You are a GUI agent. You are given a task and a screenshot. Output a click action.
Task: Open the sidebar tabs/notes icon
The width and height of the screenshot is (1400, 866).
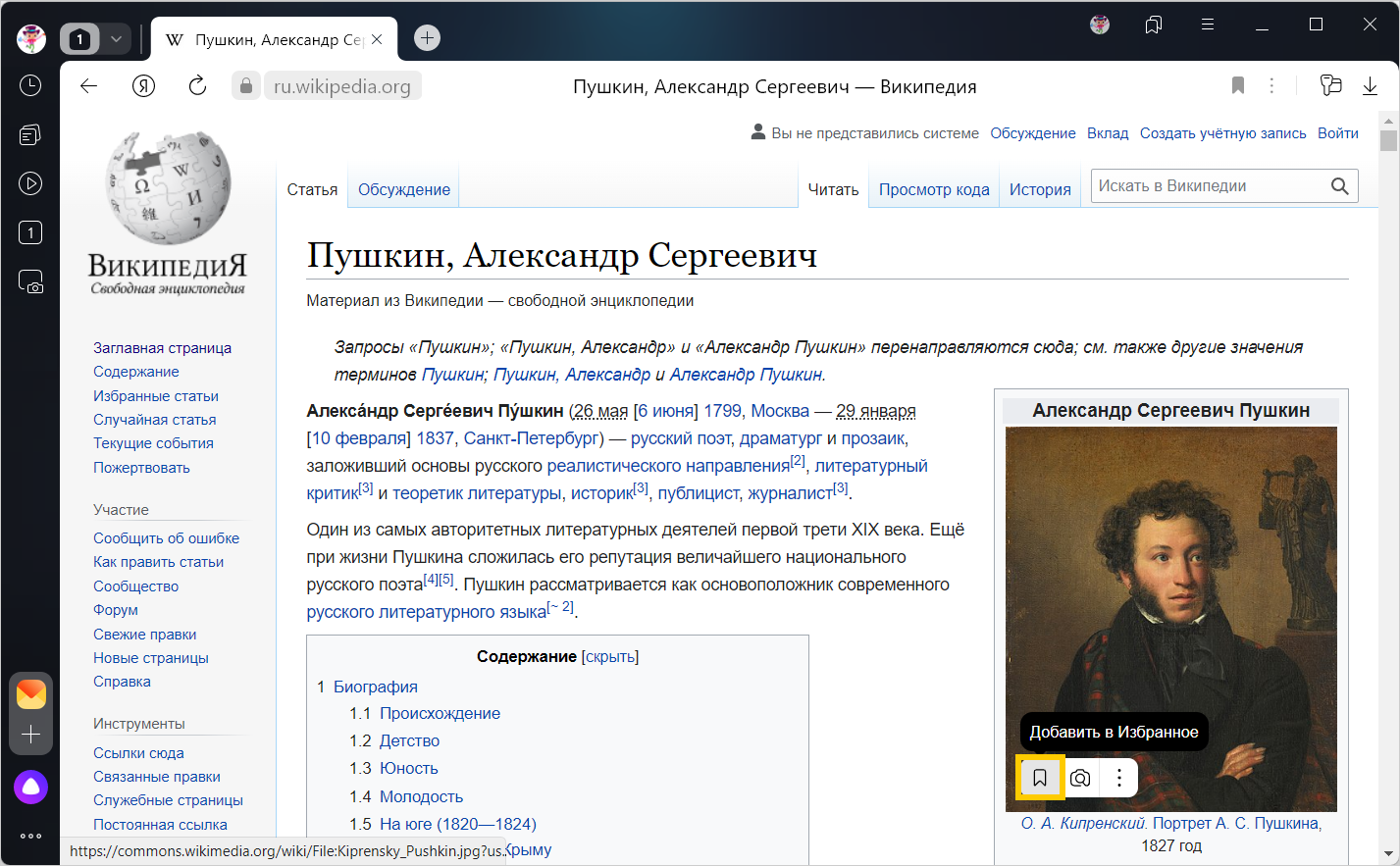click(x=30, y=134)
